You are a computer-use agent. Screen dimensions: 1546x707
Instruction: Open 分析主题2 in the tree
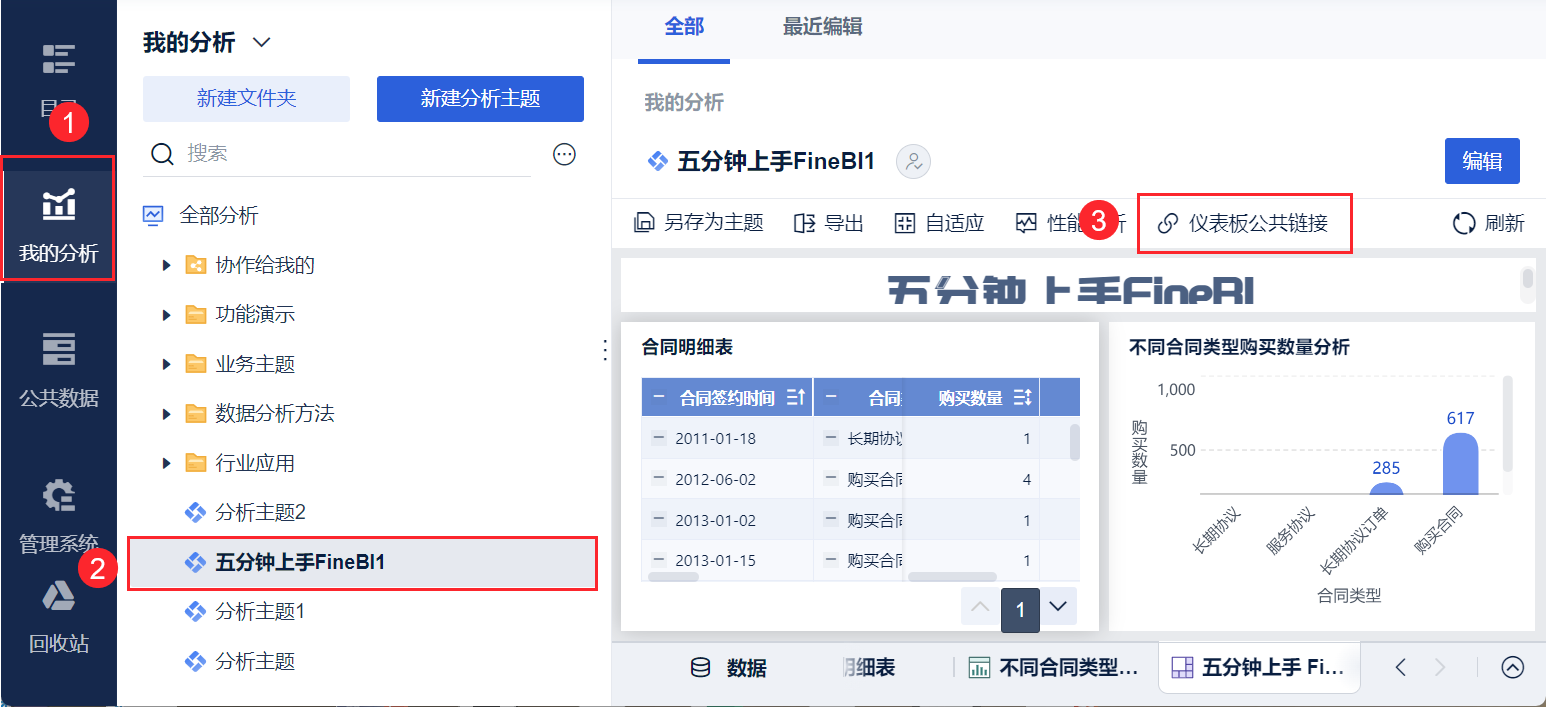tap(260, 513)
